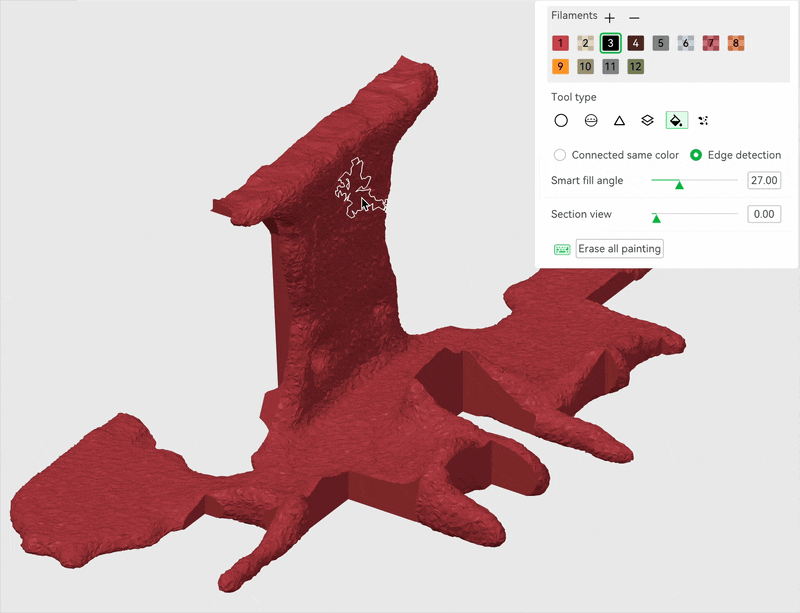
Task: Enable Edge detection option
Action: point(697,155)
